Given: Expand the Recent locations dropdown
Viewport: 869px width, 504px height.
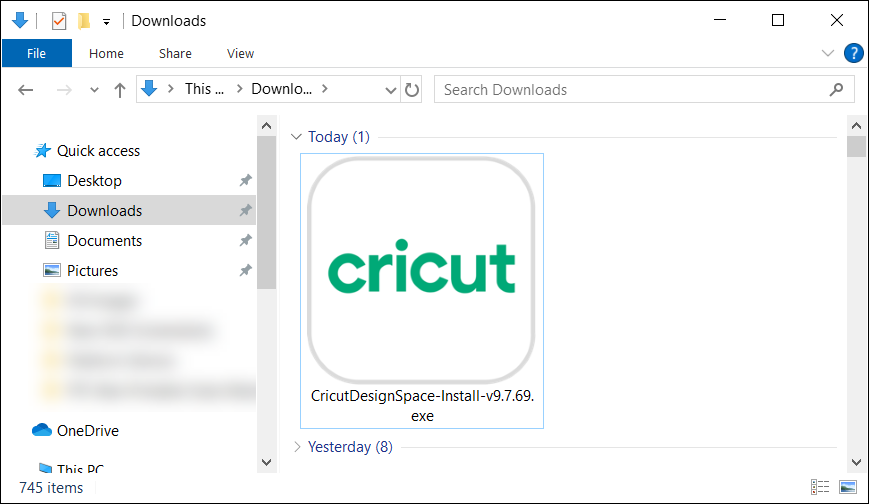Looking at the screenshot, I should tap(95, 90).
